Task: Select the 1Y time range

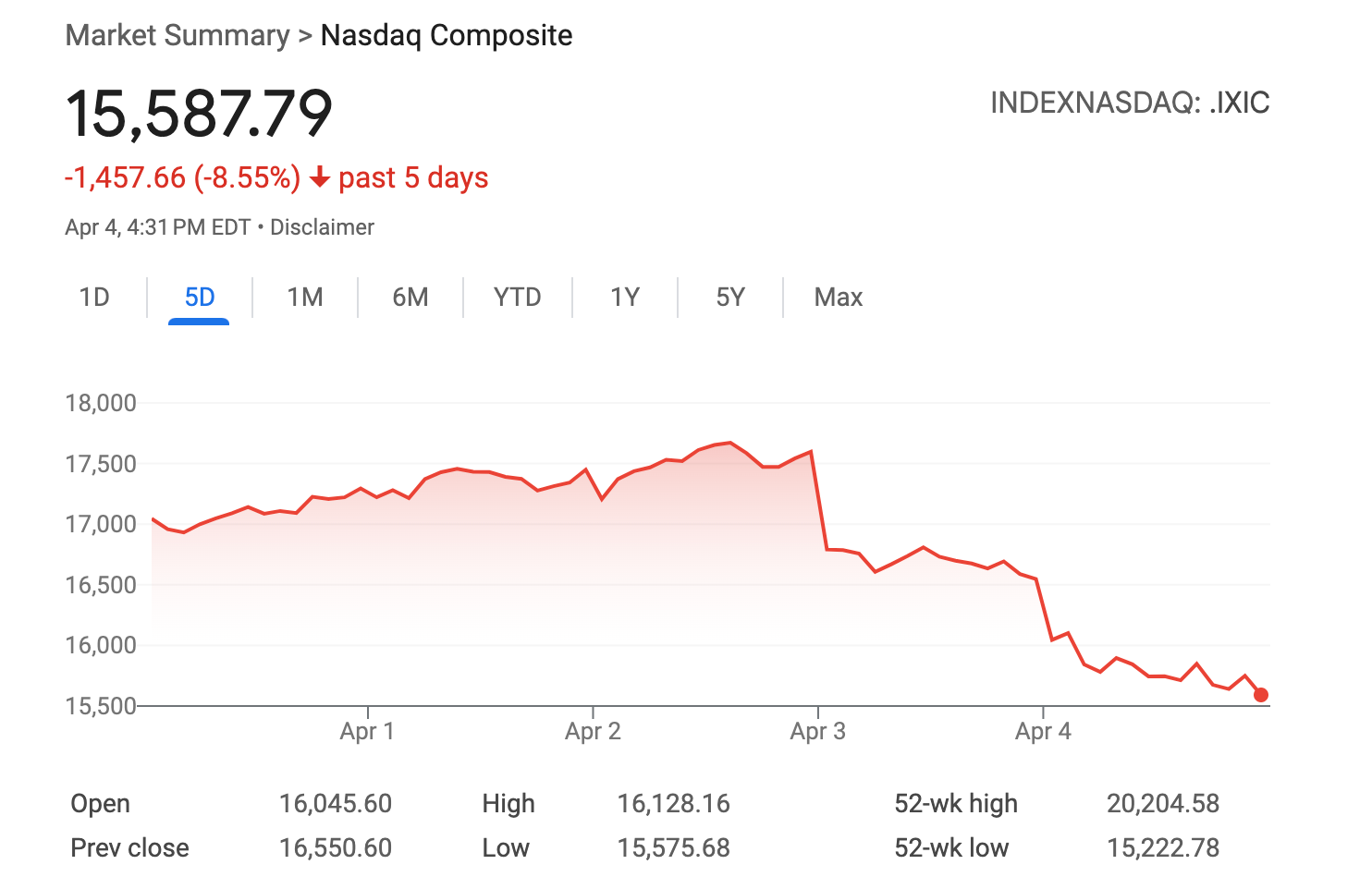Action: pos(625,298)
